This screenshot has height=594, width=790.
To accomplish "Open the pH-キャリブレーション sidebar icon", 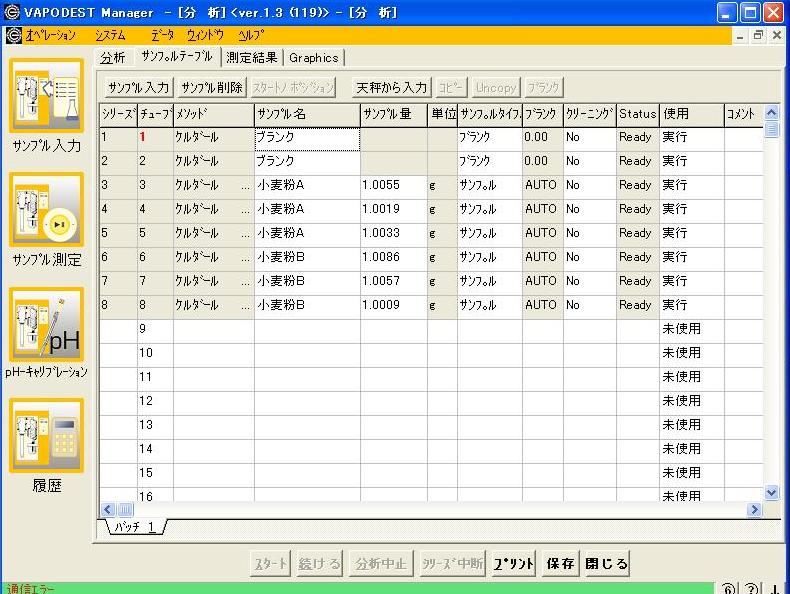I will tap(46, 324).
